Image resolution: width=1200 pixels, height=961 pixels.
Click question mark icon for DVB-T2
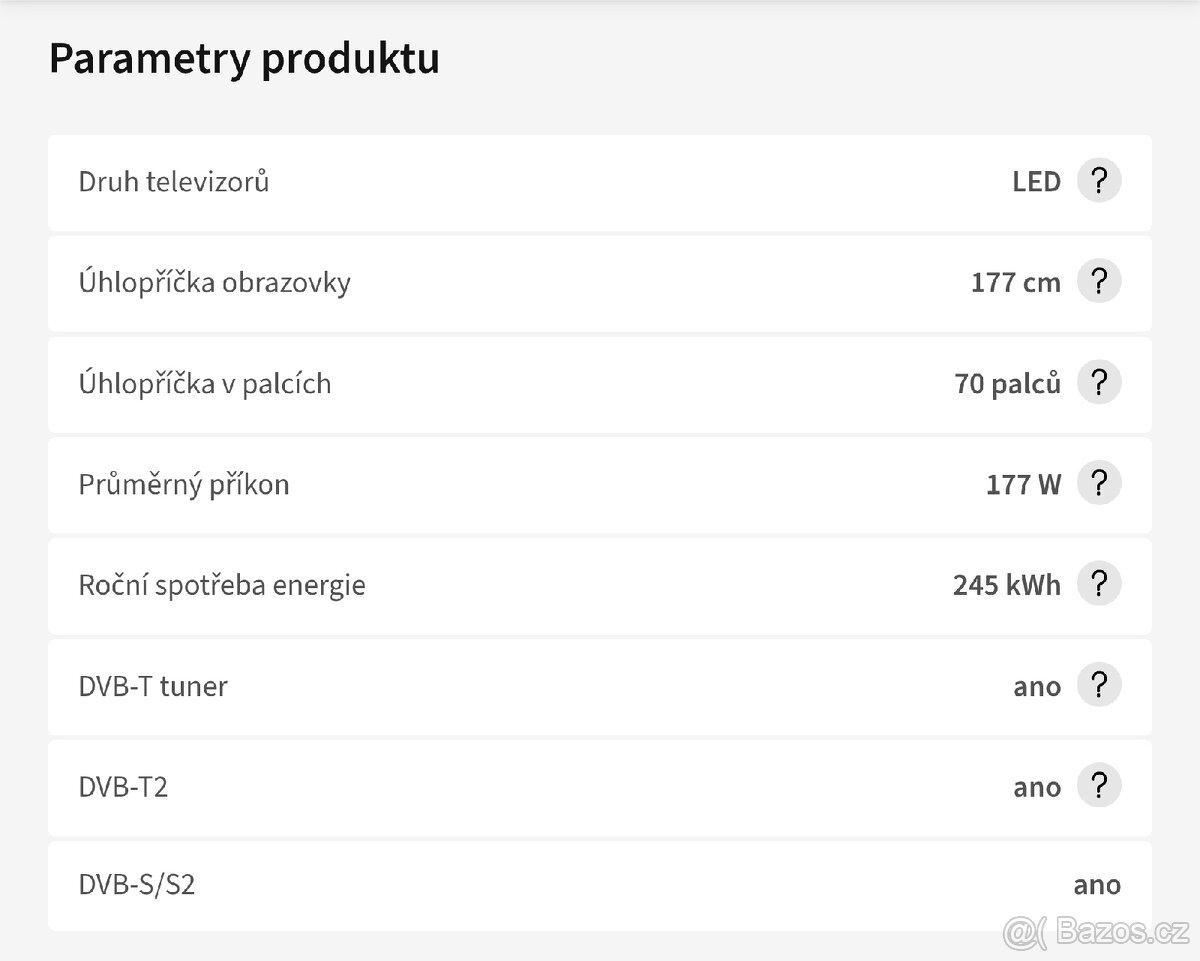coord(1098,786)
